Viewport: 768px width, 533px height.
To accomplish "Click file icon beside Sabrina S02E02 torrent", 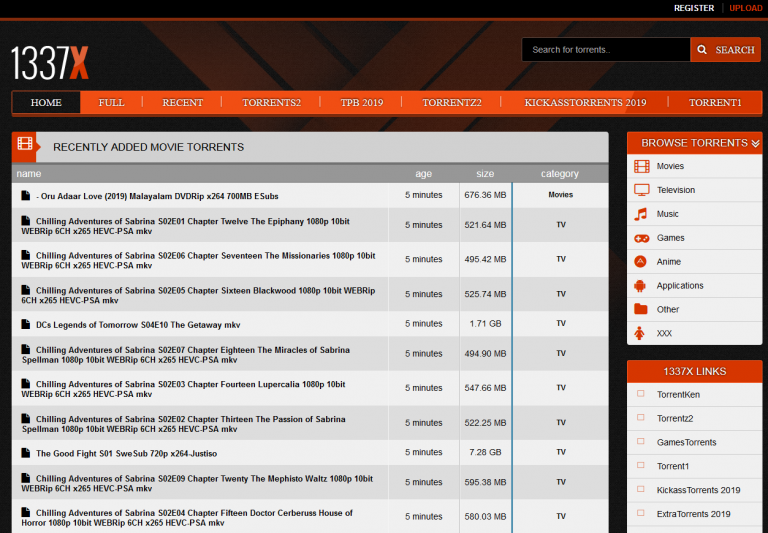I will 25,418.
